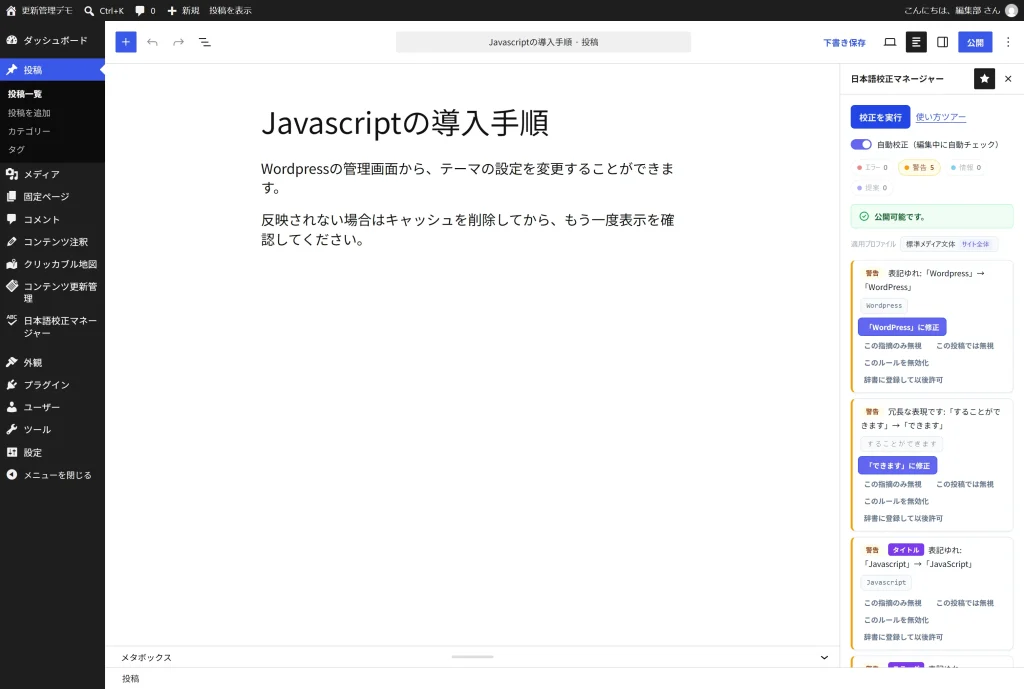Toggle the 自動校正 auto-check switch
Screen dimensions: 1024x689
coord(861,144)
